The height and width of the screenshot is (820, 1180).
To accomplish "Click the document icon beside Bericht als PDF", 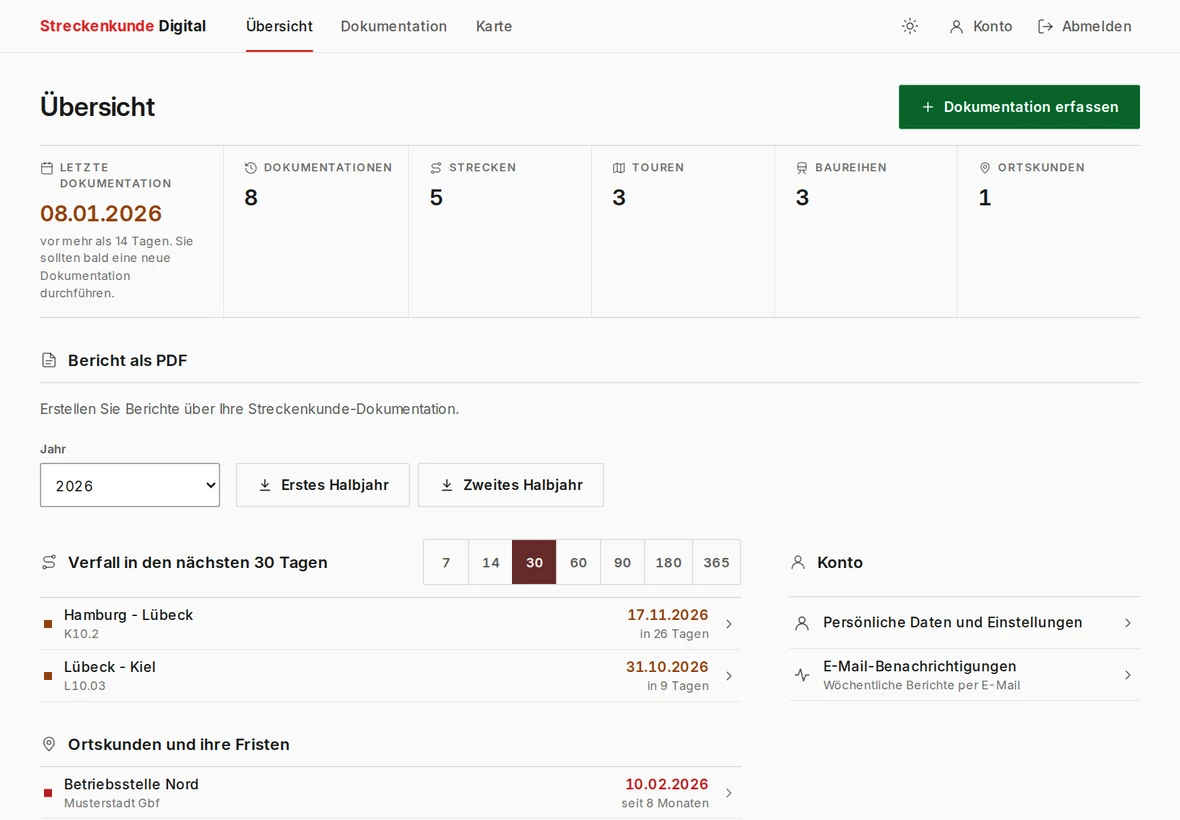I will [49, 360].
